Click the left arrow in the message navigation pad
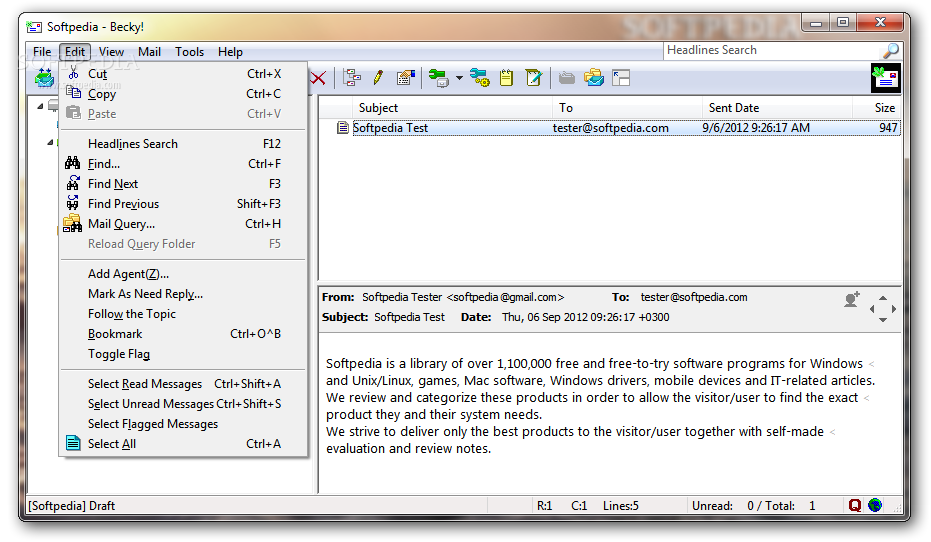Image resolution: width=931 pixels, height=542 pixels. tap(872, 309)
